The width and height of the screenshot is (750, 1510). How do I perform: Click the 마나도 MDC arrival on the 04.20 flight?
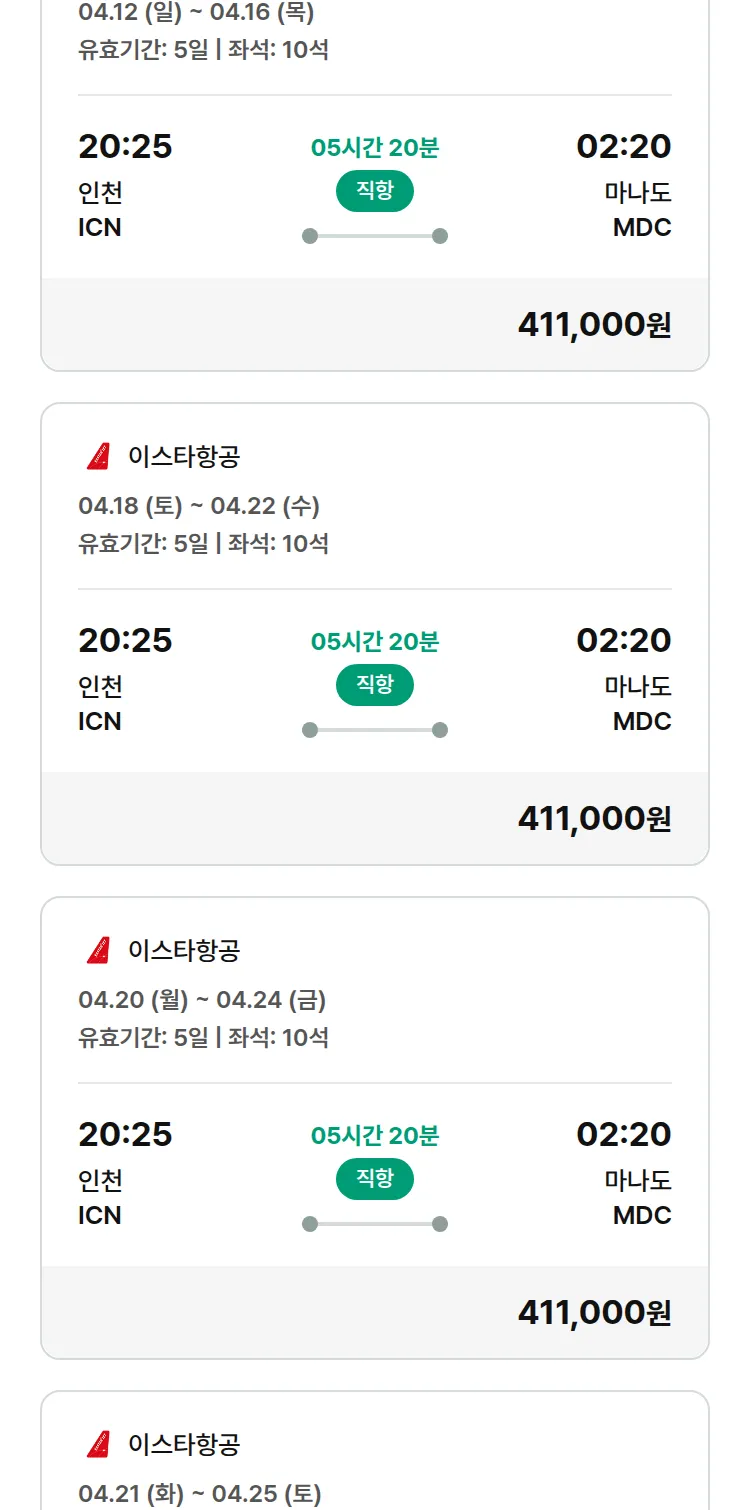[x=637, y=1198]
